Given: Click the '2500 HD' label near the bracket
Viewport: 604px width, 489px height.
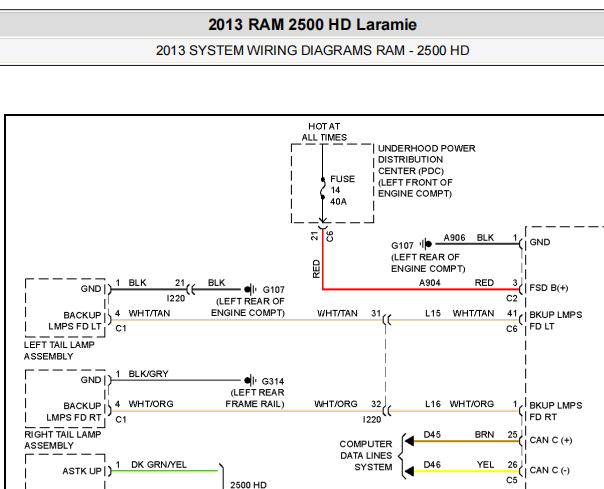Looking at the screenshot, I should [x=248, y=485].
